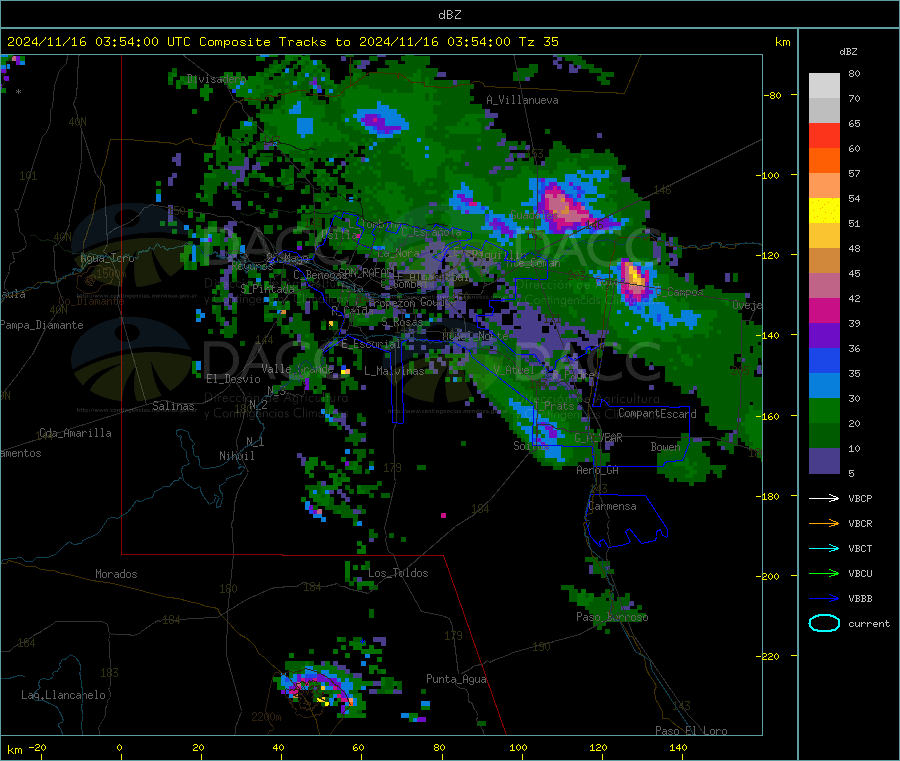The image size is (900, 761).
Task: Click the Bowen place label
Action: tap(665, 446)
